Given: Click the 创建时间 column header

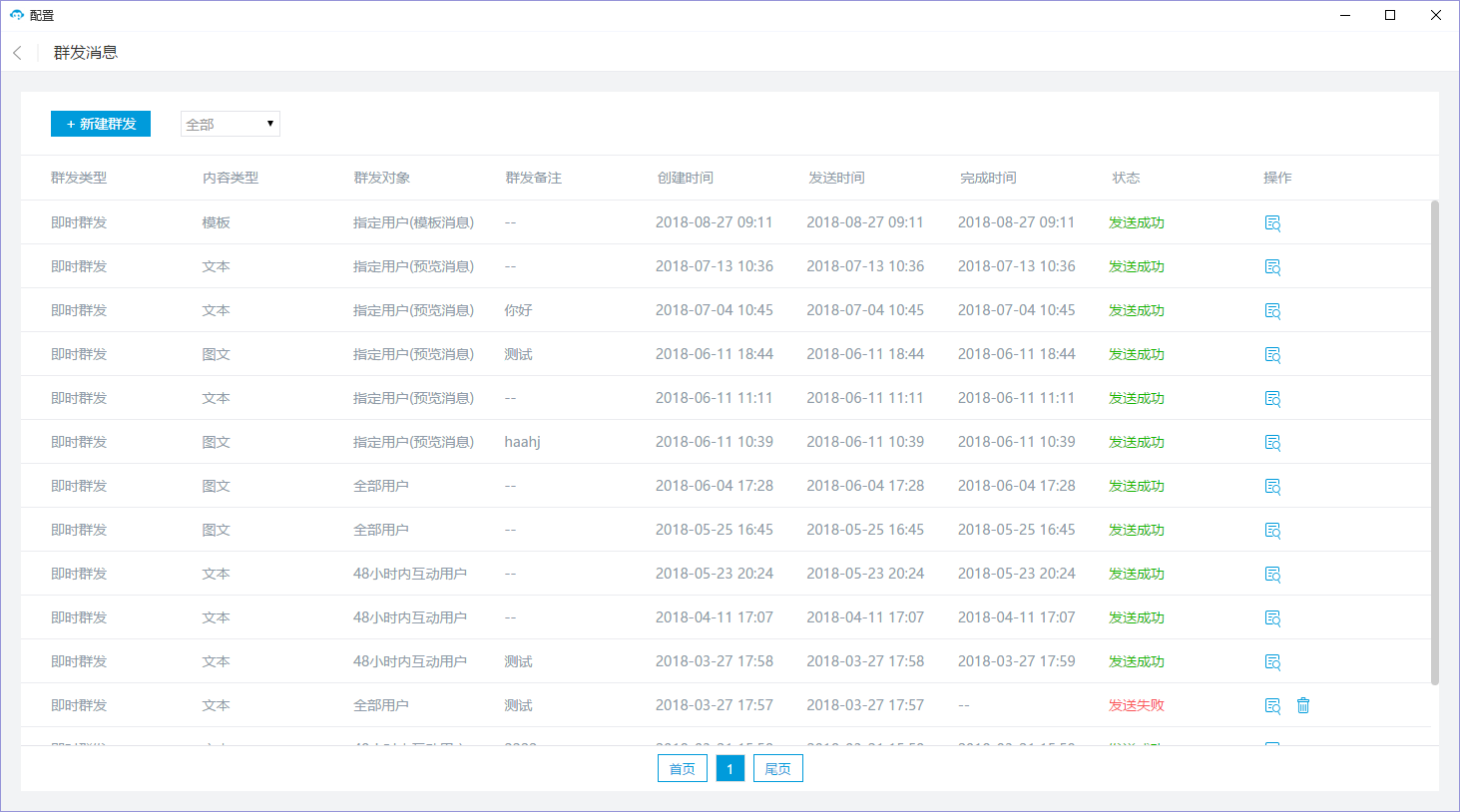Looking at the screenshot, I should (685, 178).
